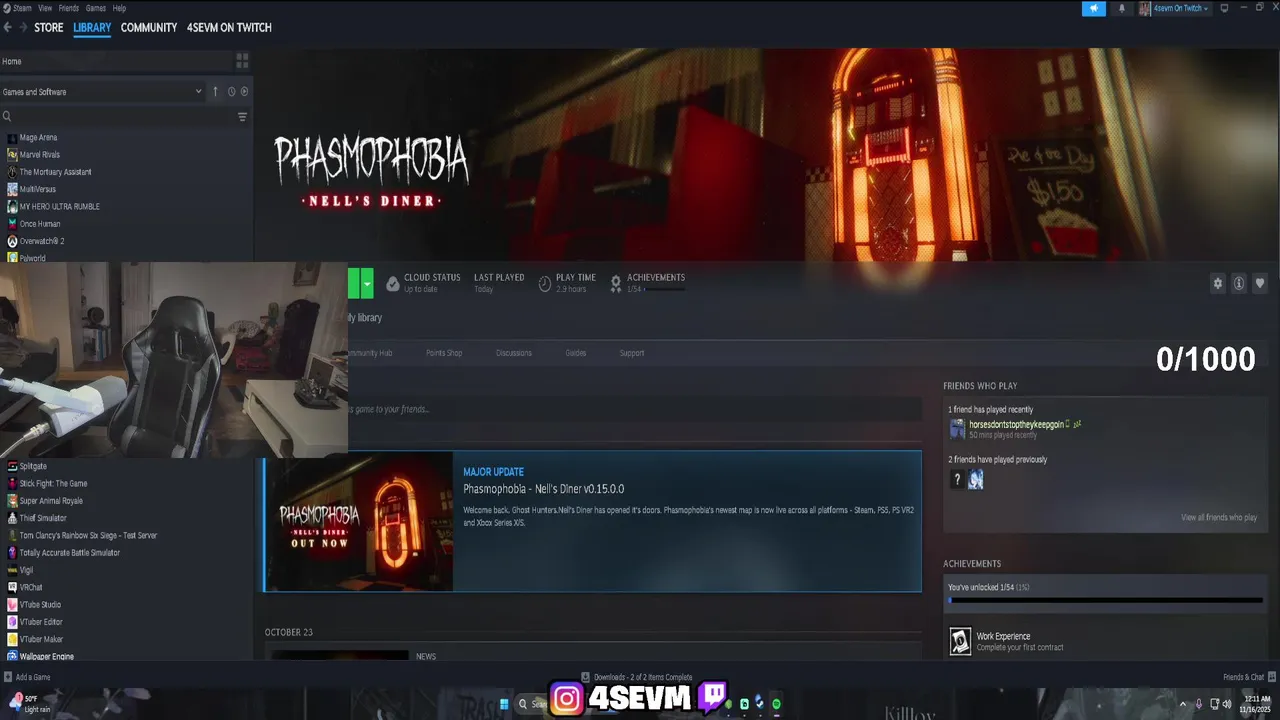
Task: Open the Help menu
Action: pos(119,8)
